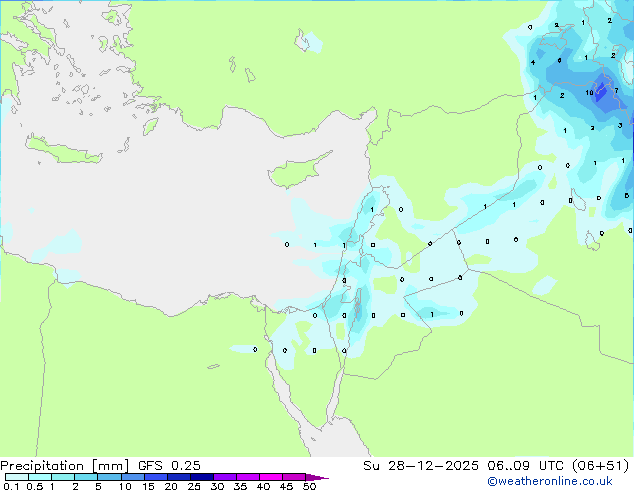Select the 25–30 mm navy legend swatch
Viewport: 634px width, 490px height.
click(202, 477)
